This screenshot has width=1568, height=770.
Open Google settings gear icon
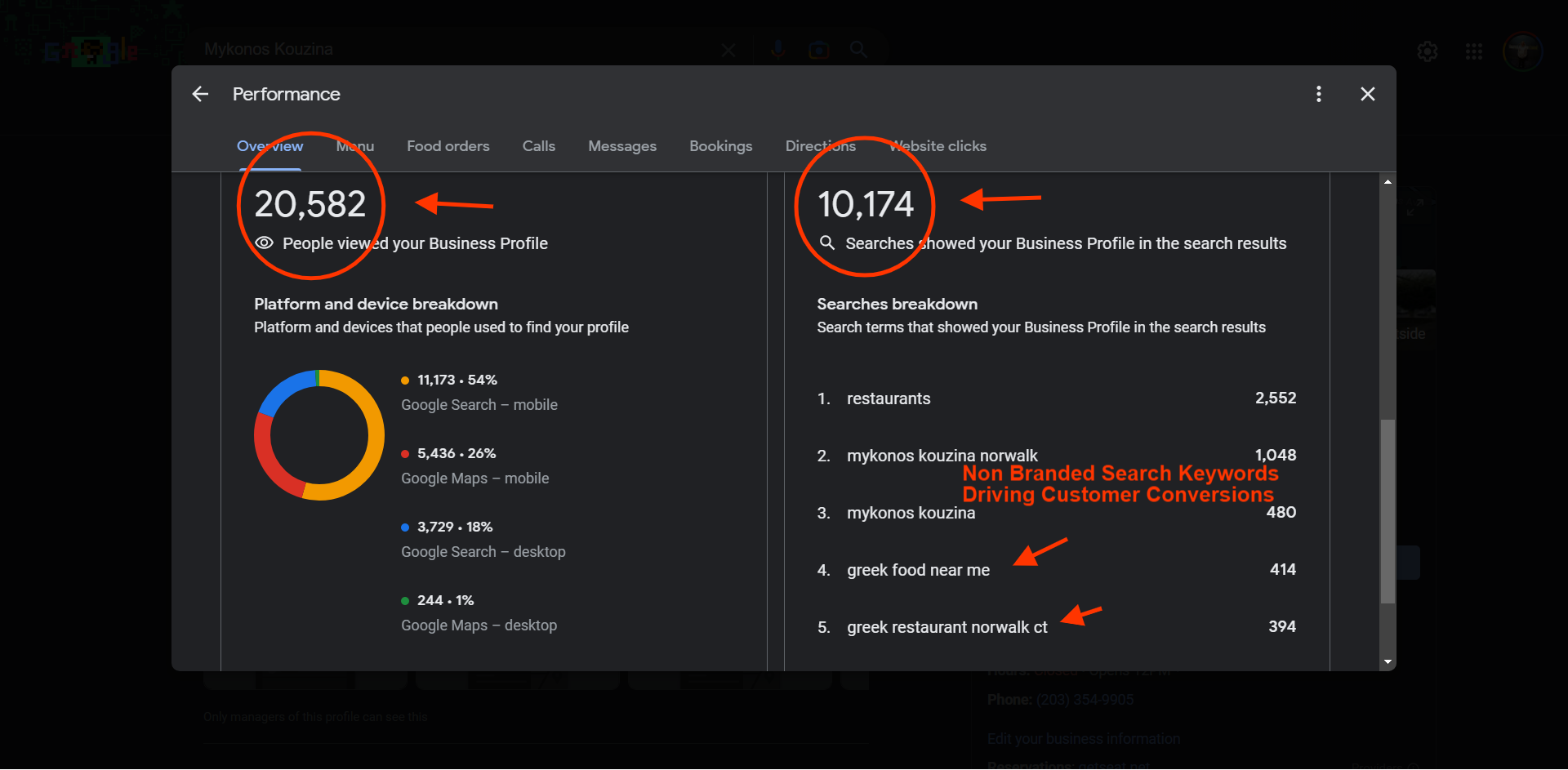[x=1428, y=51]
